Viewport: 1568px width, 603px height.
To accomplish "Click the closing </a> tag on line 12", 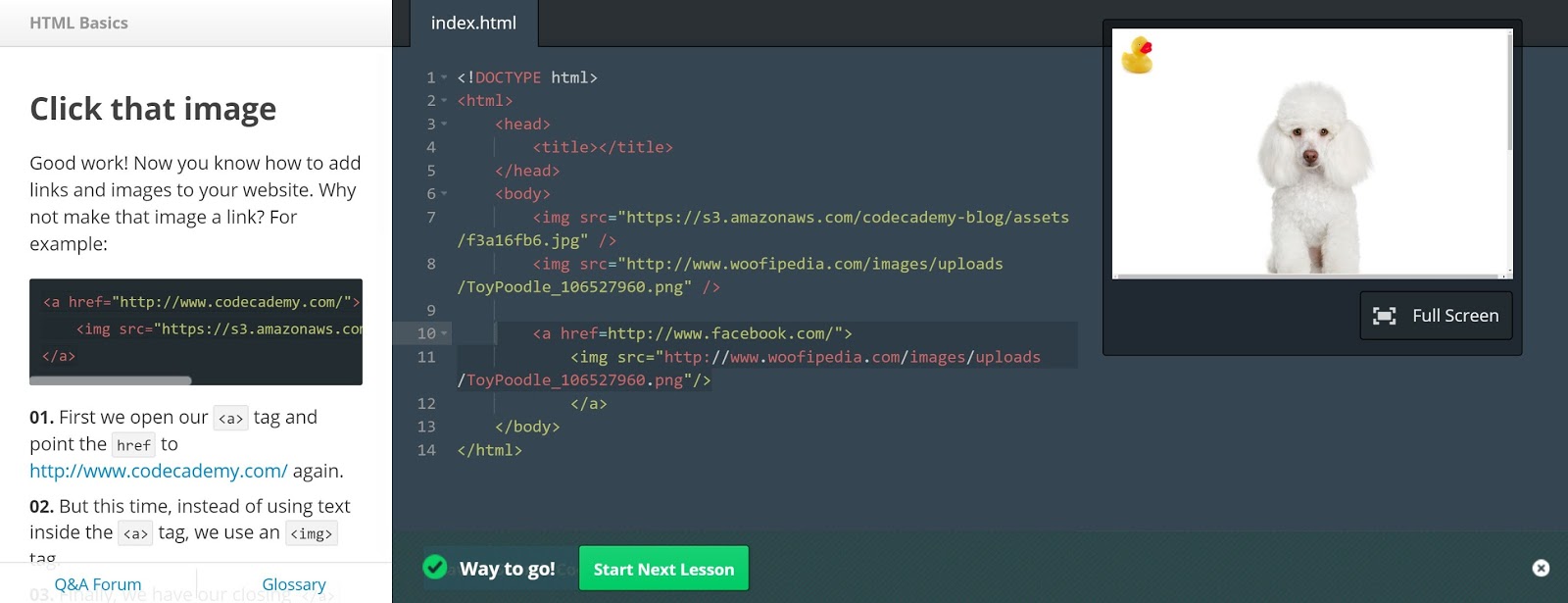I will pos(589,404).
